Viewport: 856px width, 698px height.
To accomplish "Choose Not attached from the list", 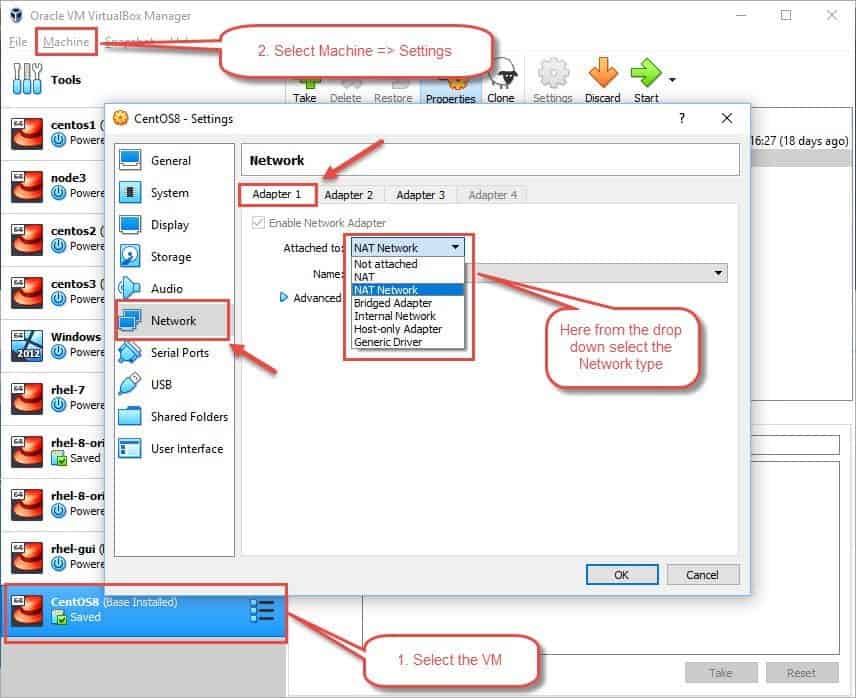I will [408, 264].
